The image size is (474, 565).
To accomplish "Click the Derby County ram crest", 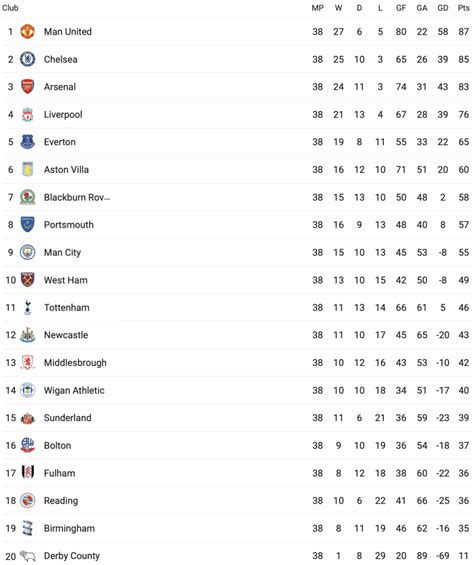I will click(x=27, y=556).
